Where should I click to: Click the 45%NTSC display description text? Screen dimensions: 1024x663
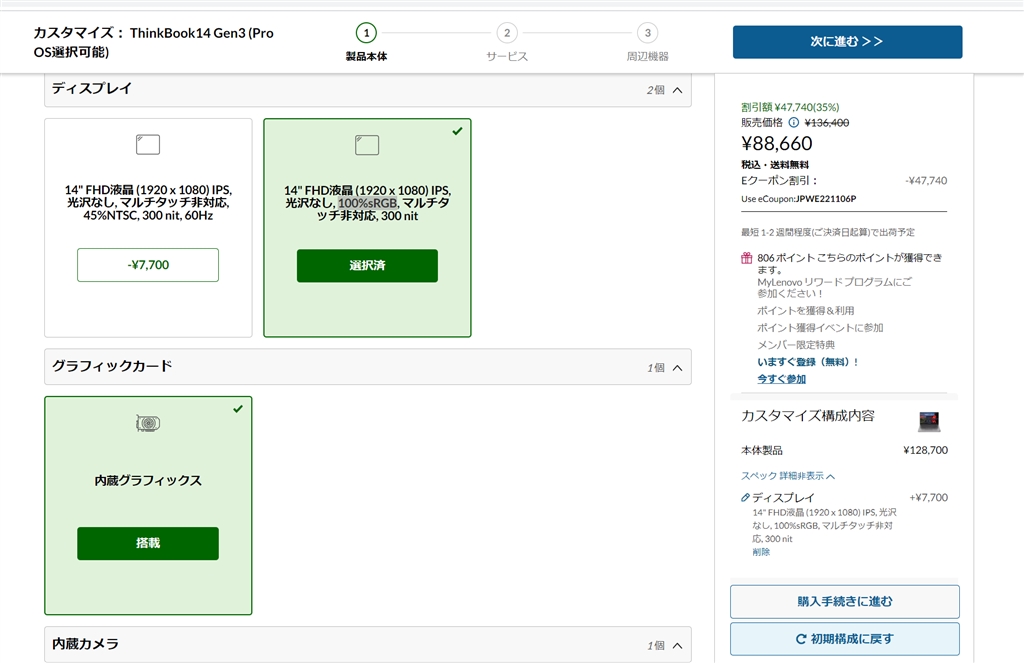[x=148, y=202]
